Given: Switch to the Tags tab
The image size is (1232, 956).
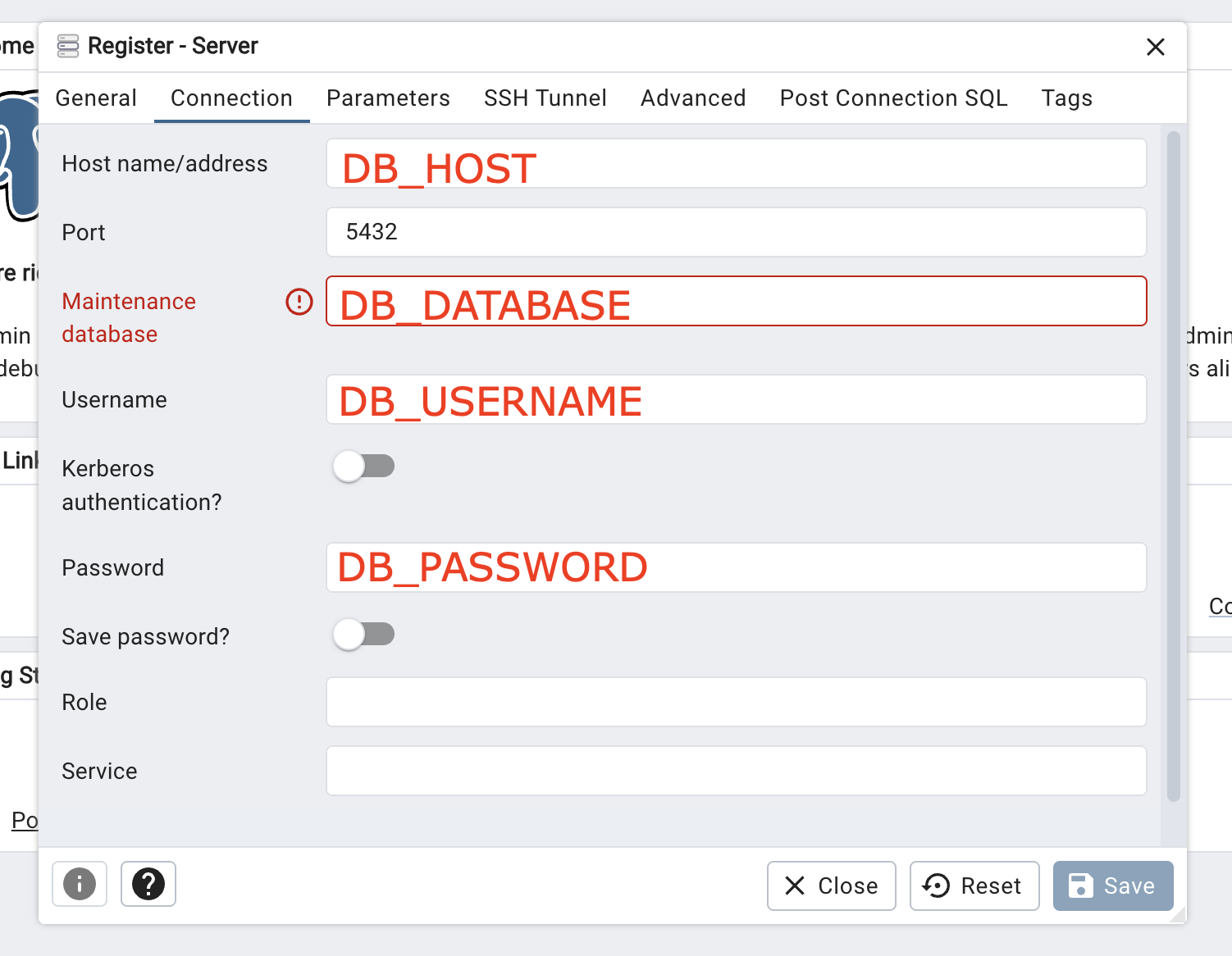Looking at the screenshot, I should tap(1066, 98).
